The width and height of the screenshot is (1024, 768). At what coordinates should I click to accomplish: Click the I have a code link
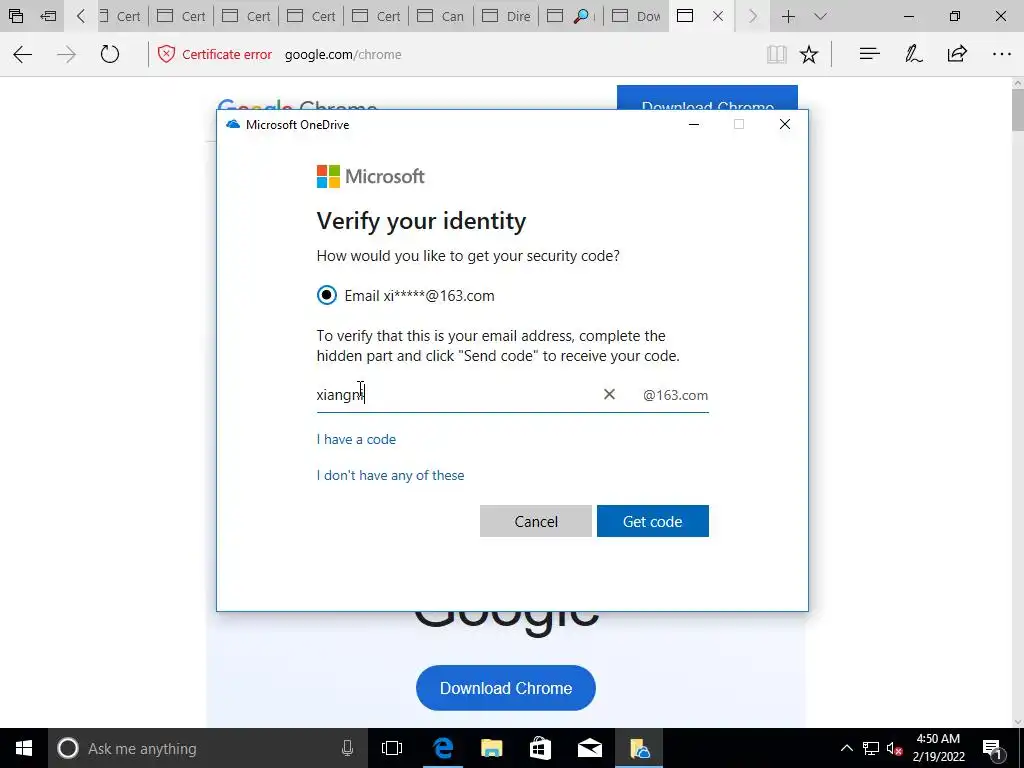[356, 439]
